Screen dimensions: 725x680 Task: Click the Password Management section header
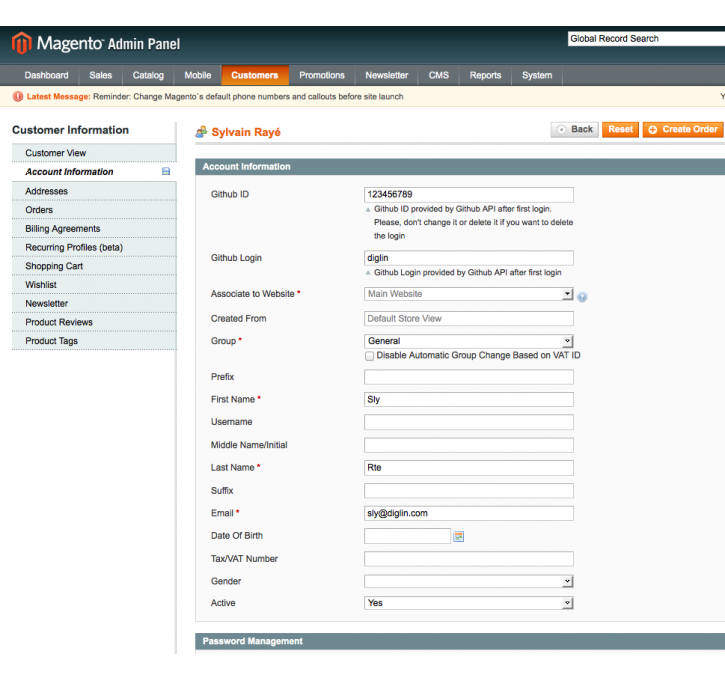[x=460, y=642]
